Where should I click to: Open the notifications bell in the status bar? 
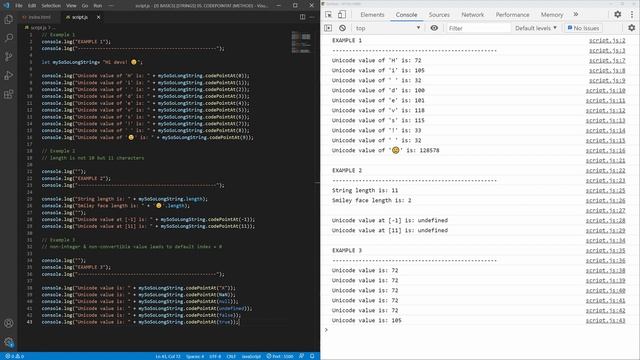pyautogui.click(x=312, y=356)
